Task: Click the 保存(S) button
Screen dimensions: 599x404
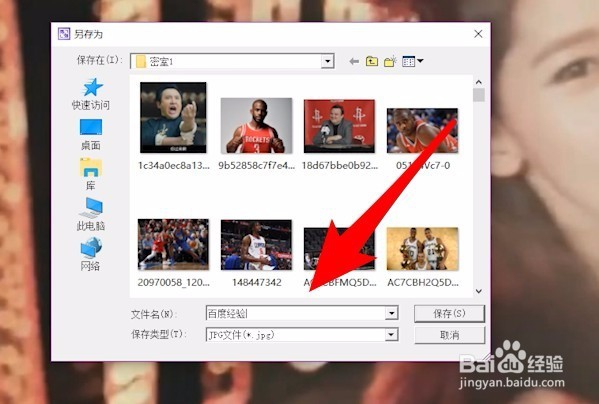Action: [x=450, y=314]
